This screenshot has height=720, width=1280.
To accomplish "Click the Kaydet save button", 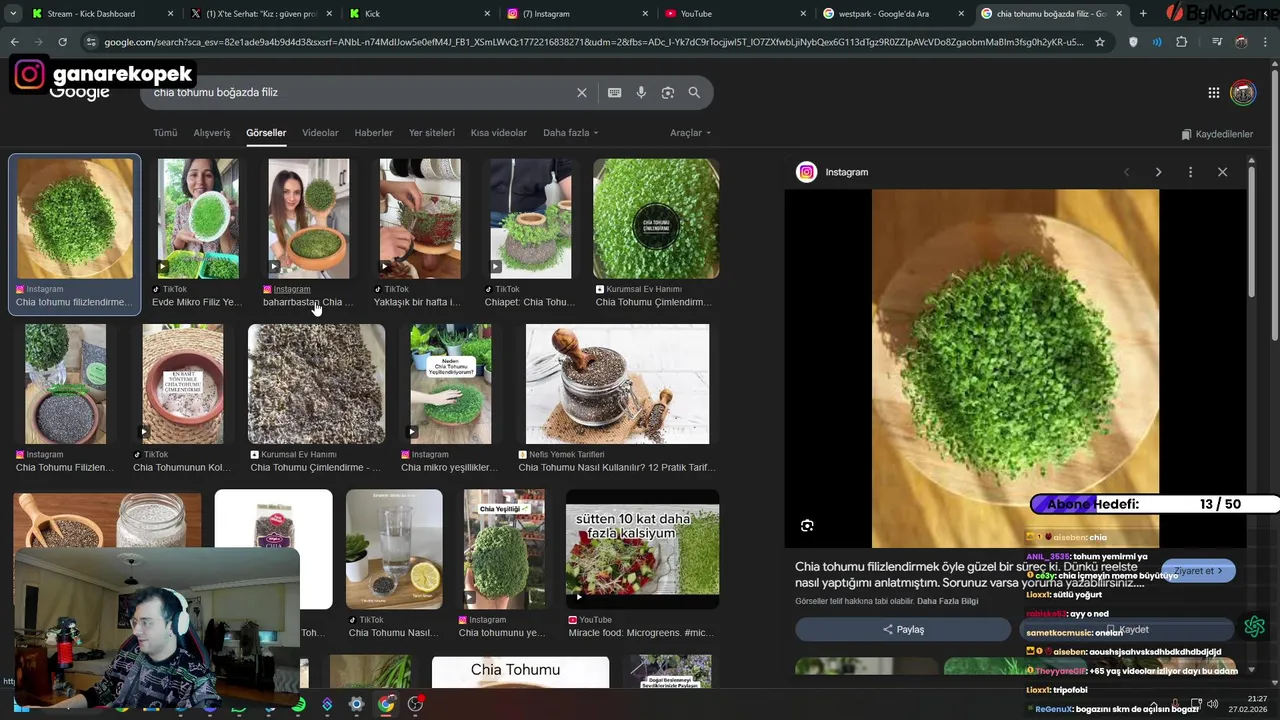I will click(x=1127, y=630).
